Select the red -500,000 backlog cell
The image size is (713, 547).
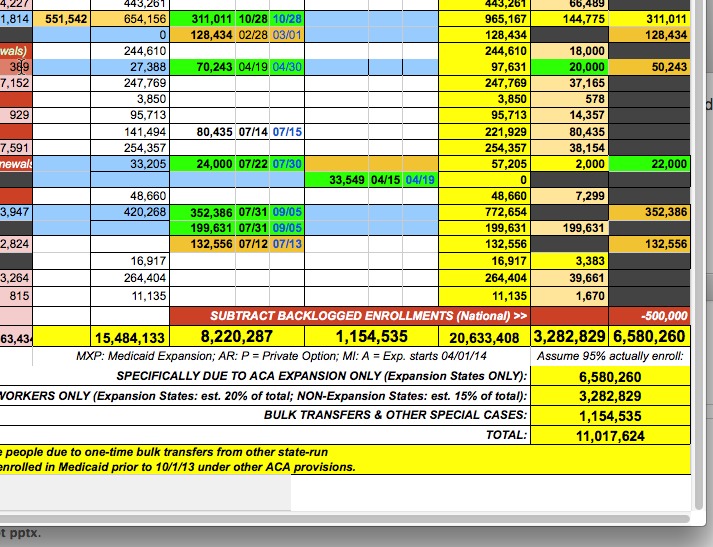pos(649,316)
